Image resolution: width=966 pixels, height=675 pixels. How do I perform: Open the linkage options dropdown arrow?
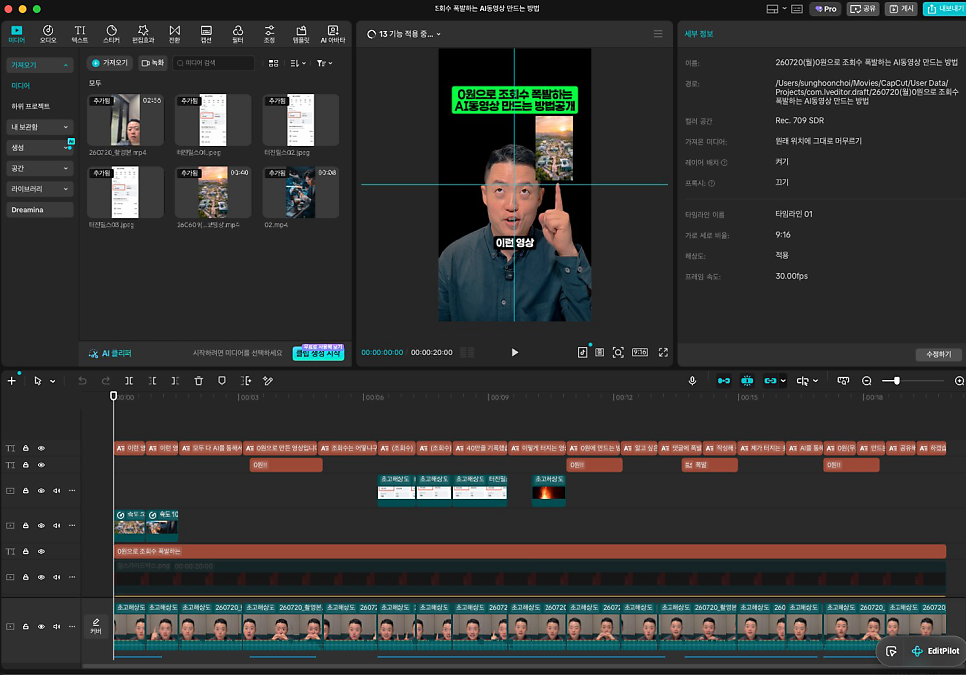[783, 381]
